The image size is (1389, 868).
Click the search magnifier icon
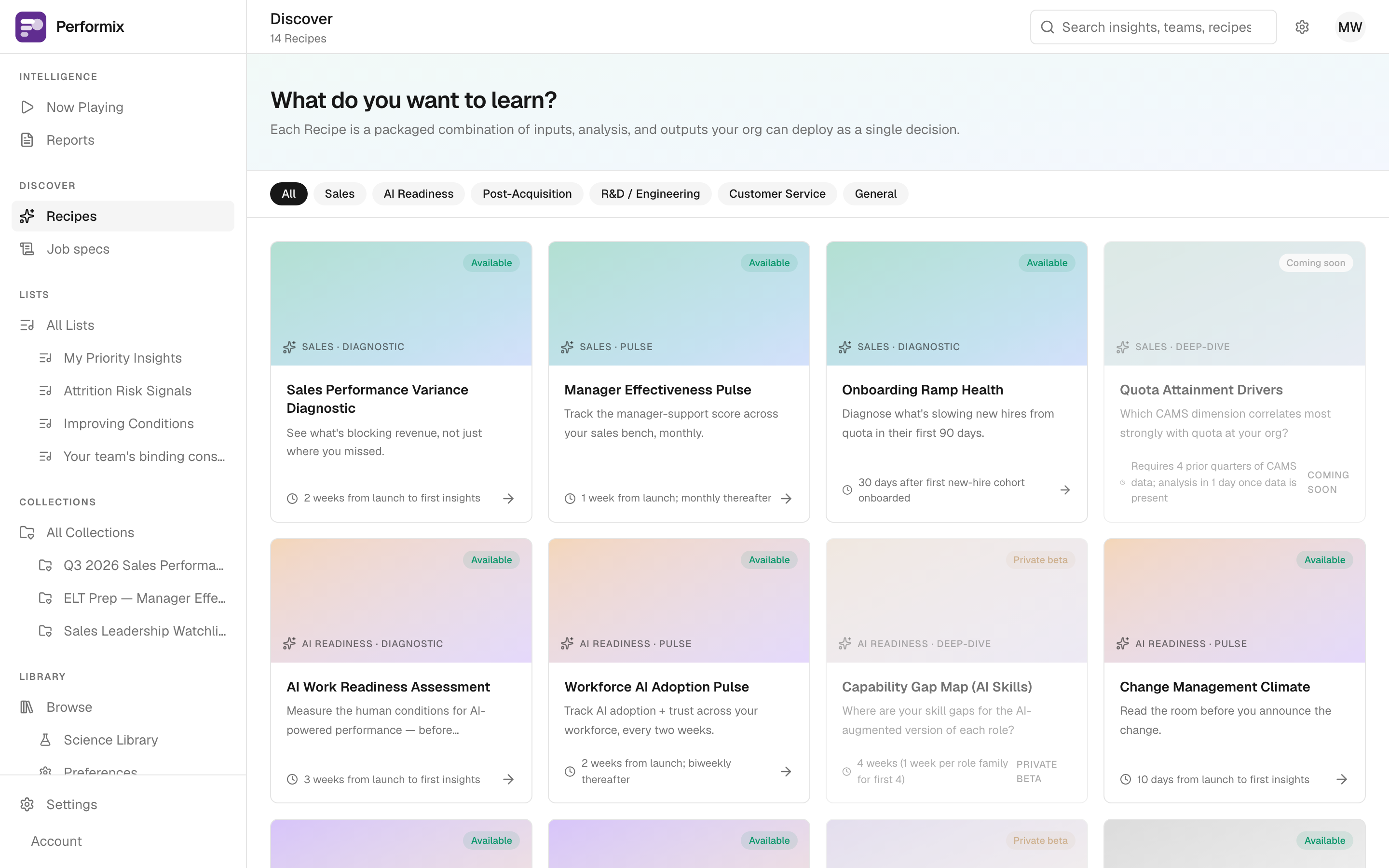[x=1048, y=27]
